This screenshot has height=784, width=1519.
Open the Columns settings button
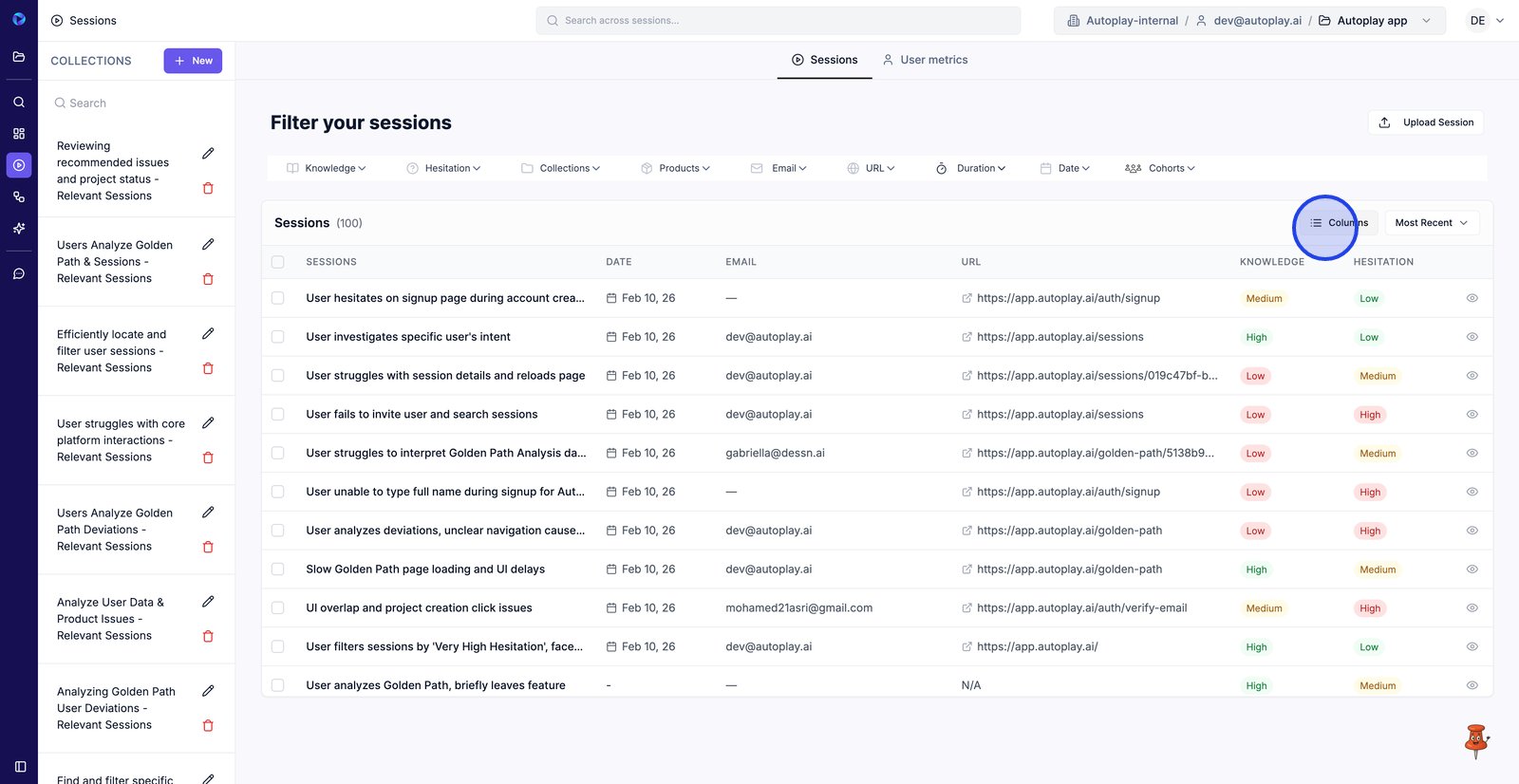coord(1339,223)
